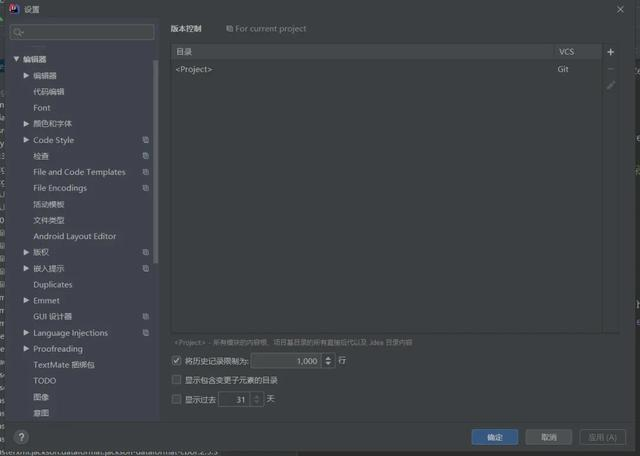Click project icon beside File Encodings

pos(145,188)
